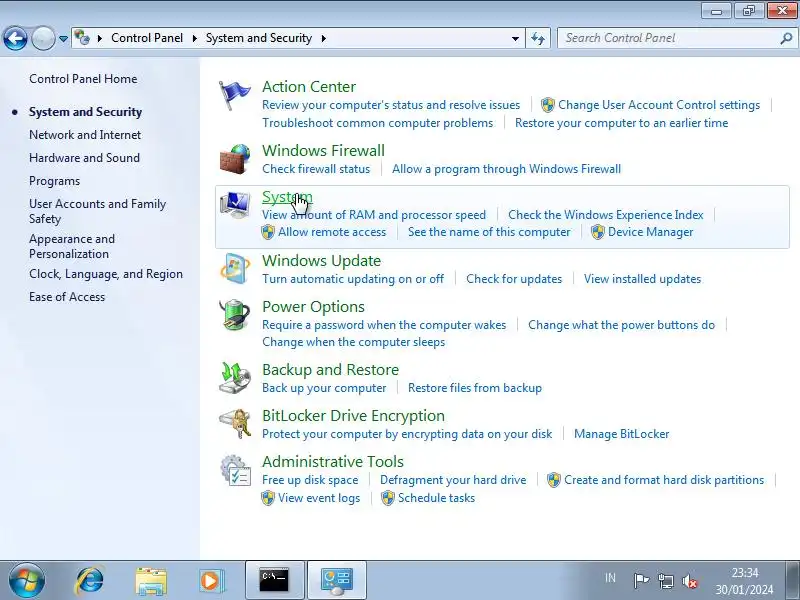The height and width of the screenshot is (600, 800).
Task: Click the shield icon beside Device Manager
Action: coord(597,232)
